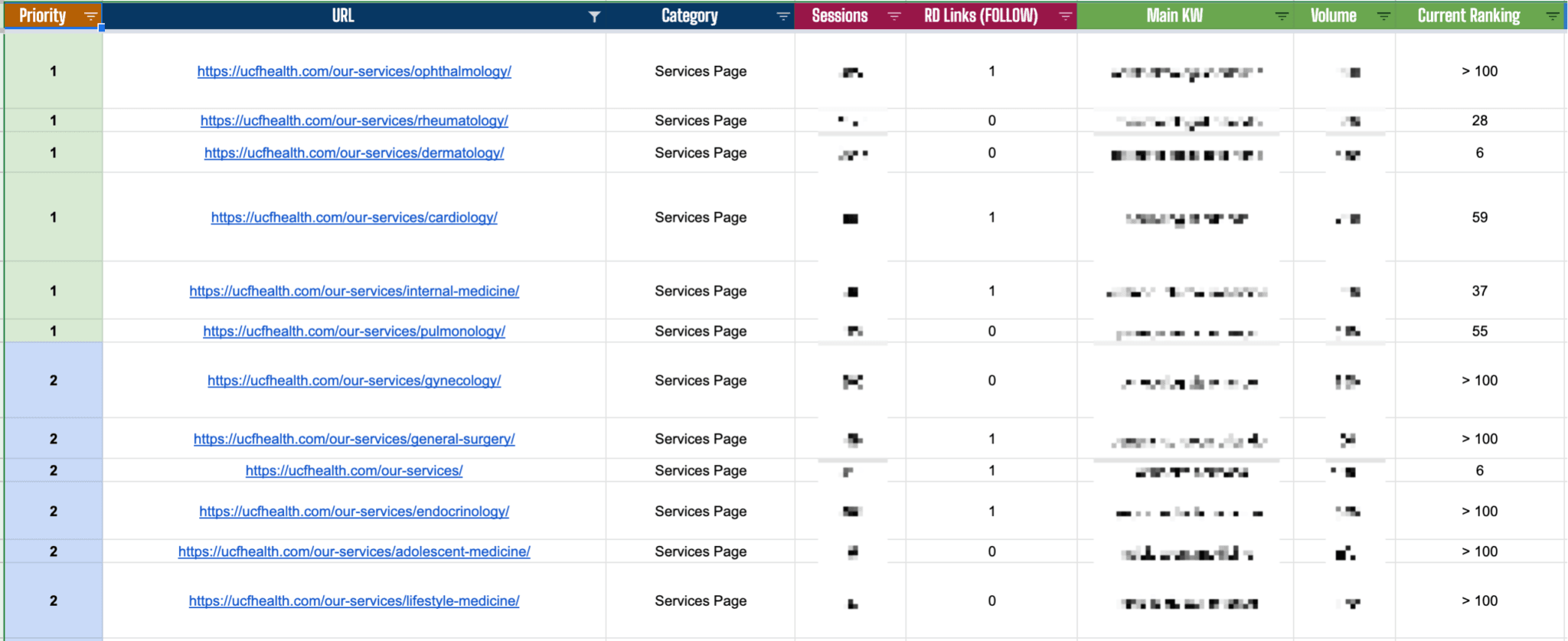Select the Current Ranking cell showing 59

(1479, 217)
